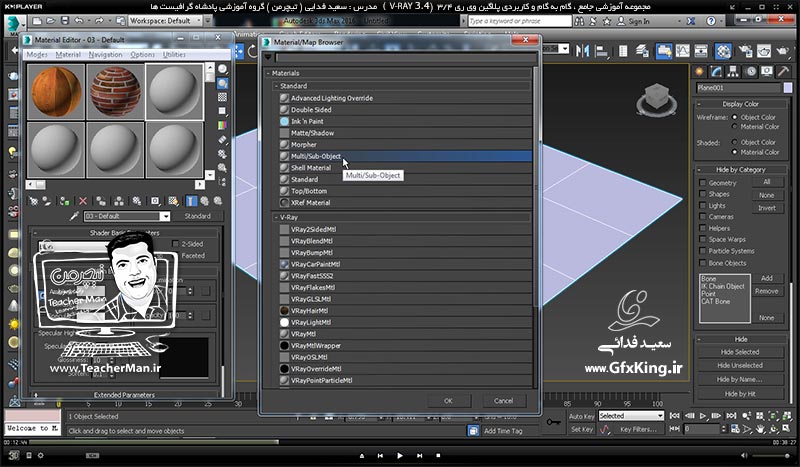Select shaded Object Color radio
Image resolution: width=800 pixels, height=467 pixels.
click(x=735, y=142)
